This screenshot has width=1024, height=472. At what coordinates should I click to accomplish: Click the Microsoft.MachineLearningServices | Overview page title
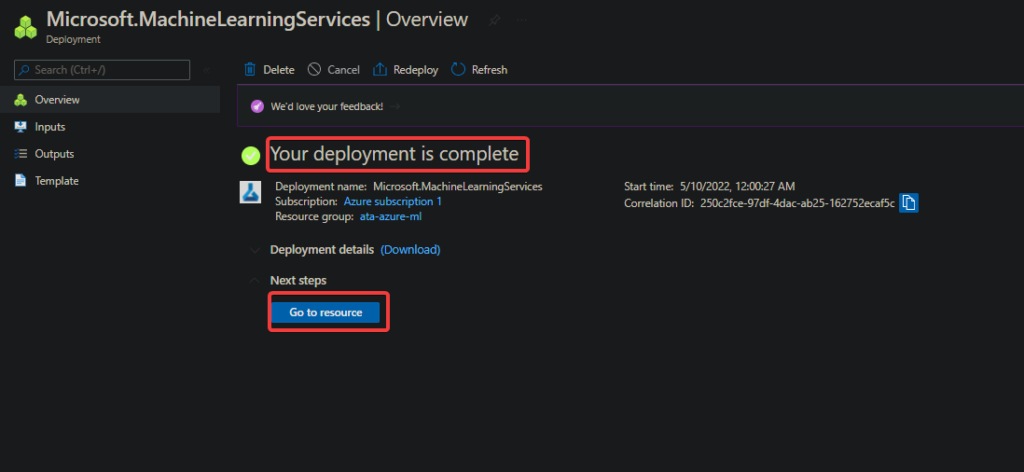[257, 20]
